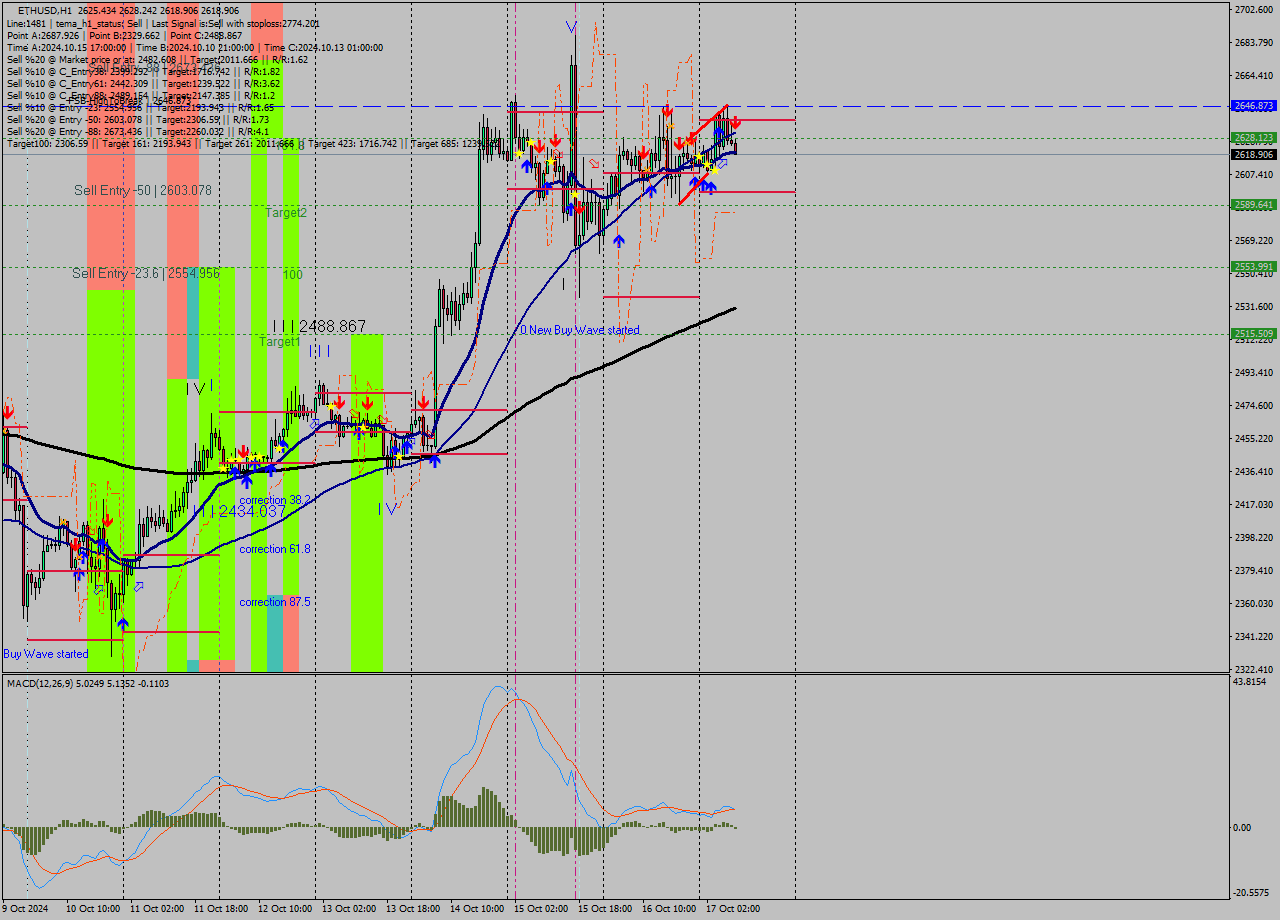Image resolution: width=1280 pixels, height=920 pixels.
Task: Click the 'Sell %10 @ C_Entry61' line
Action: tap(143, 83)
